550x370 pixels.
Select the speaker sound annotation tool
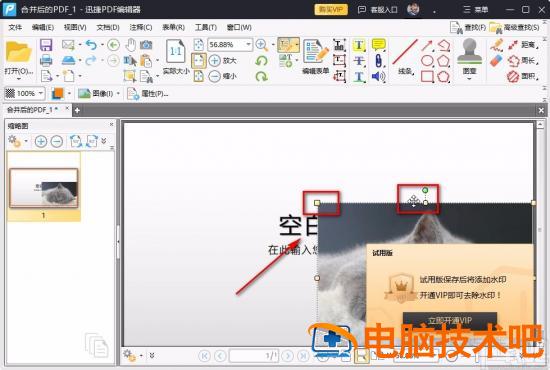coord(378,76)
